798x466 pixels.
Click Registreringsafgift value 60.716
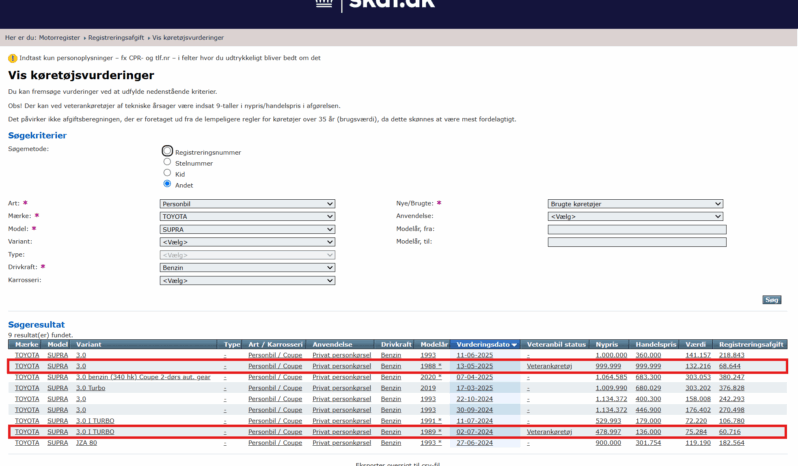pyautogui.click(x=729, y=432)
